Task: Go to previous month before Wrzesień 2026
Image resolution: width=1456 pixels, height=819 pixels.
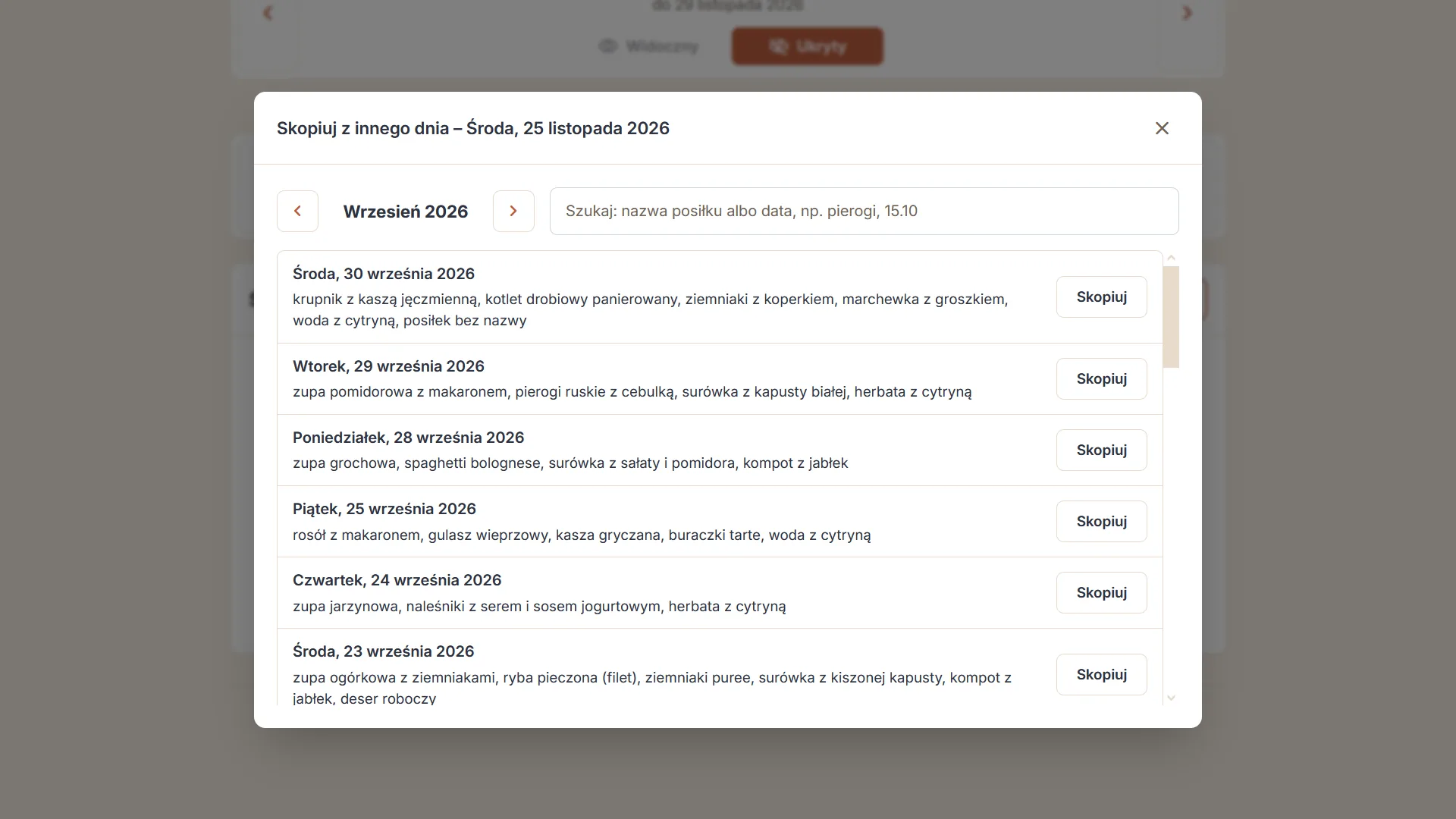Action: 297,211
